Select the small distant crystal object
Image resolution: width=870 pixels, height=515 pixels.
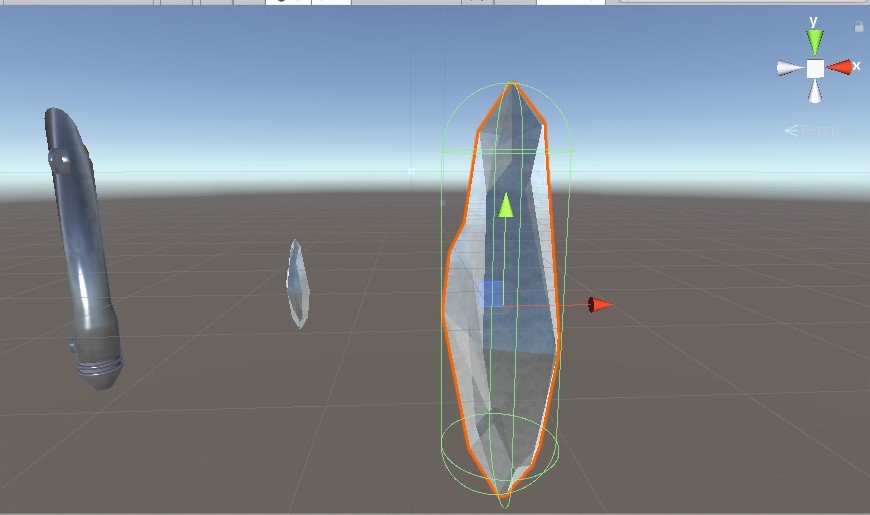297,284
